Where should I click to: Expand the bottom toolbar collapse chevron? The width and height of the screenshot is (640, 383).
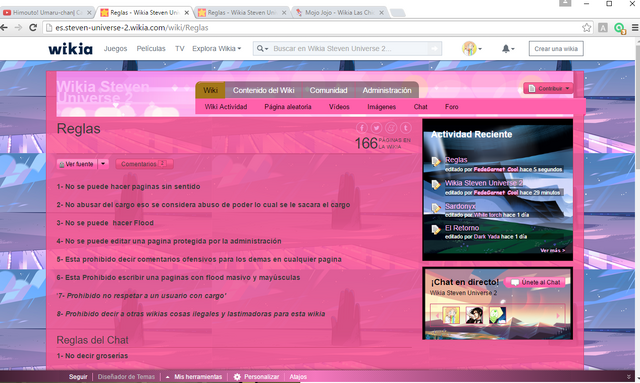pos(629,377)
